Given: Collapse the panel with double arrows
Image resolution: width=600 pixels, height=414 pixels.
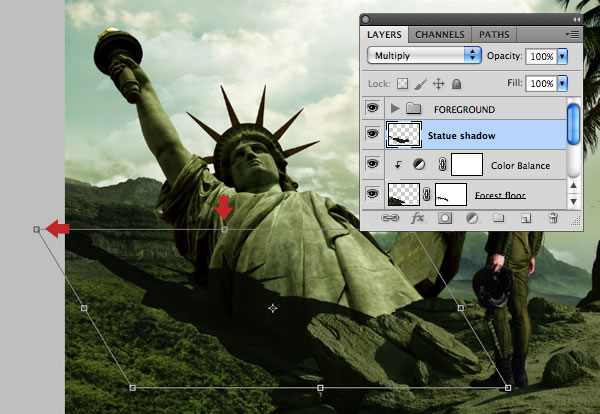Looking at the screenshot, I should (x=576, y=20).
